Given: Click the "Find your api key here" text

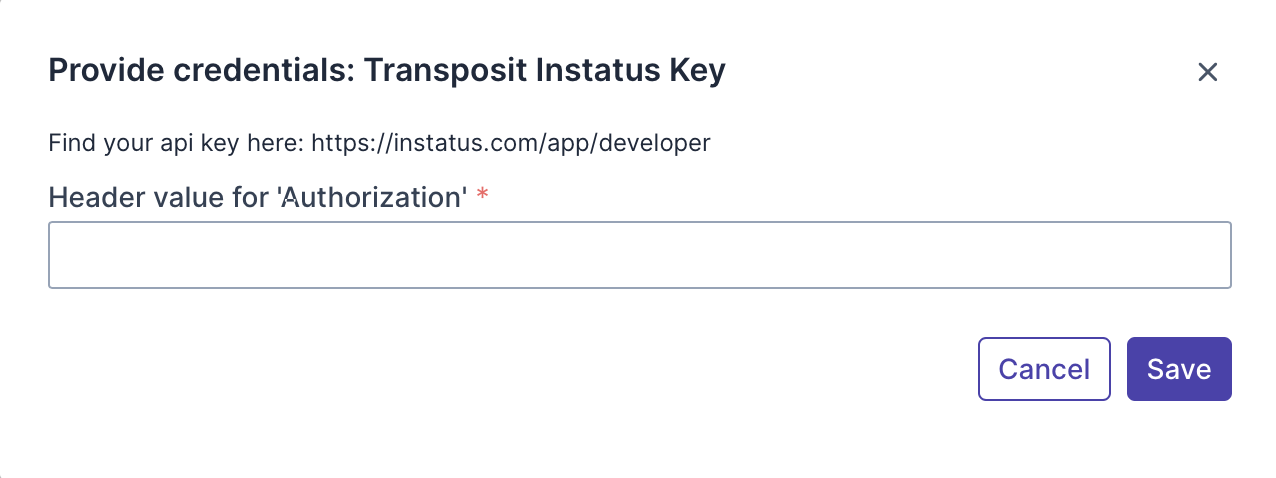Looking at the screenshot, I should coord(177,143).
